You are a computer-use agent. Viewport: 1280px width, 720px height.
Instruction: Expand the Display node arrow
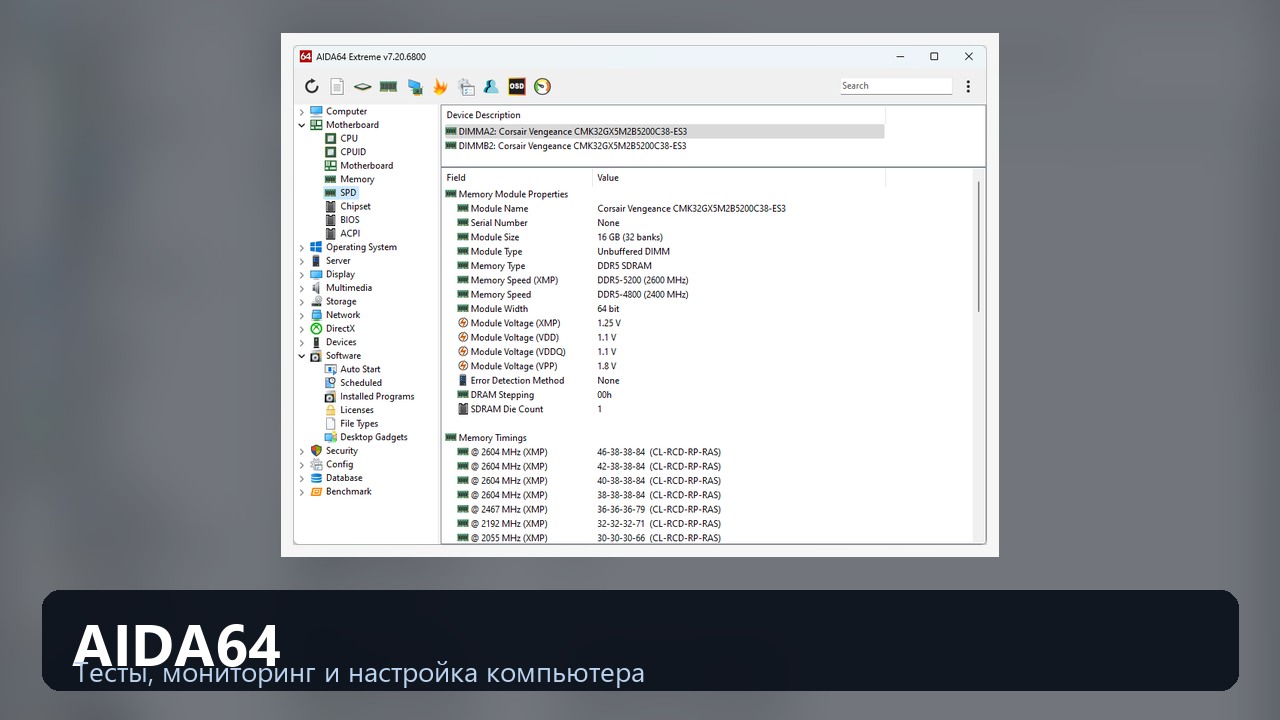coord(302,274)
